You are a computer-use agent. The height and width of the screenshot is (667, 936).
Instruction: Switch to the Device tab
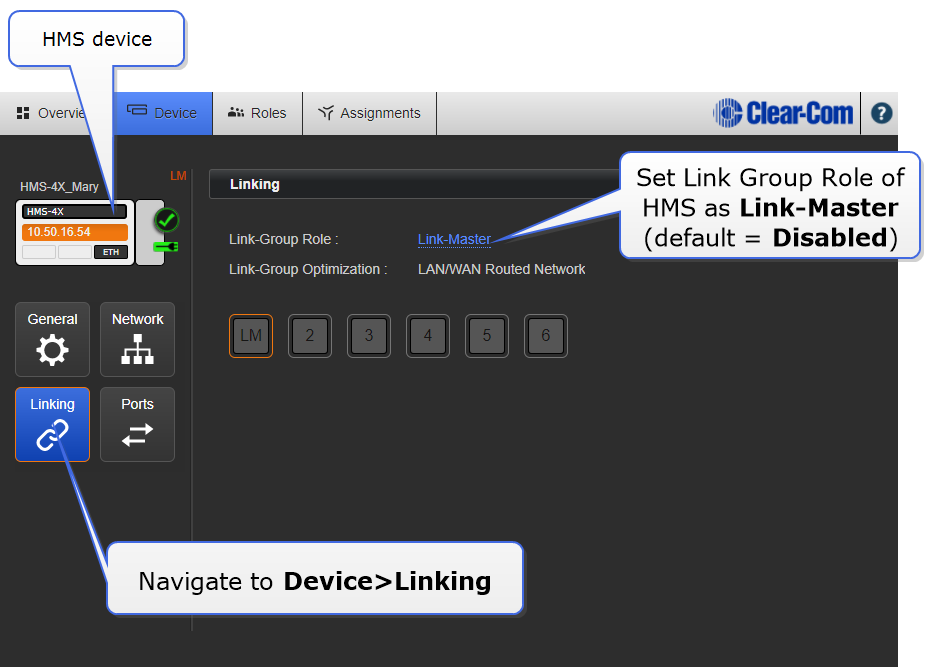pos(163,113)
